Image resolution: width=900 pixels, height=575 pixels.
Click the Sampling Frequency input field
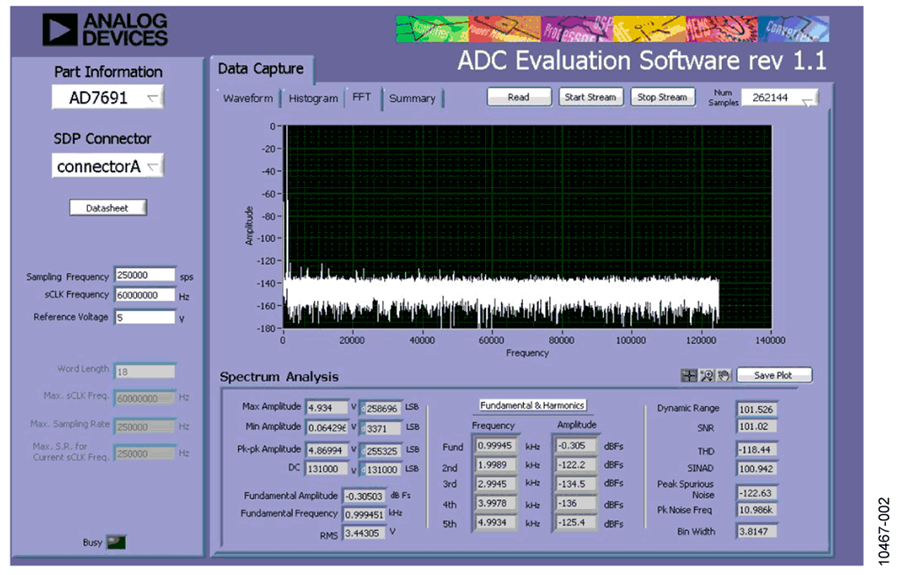pos(145,275)
